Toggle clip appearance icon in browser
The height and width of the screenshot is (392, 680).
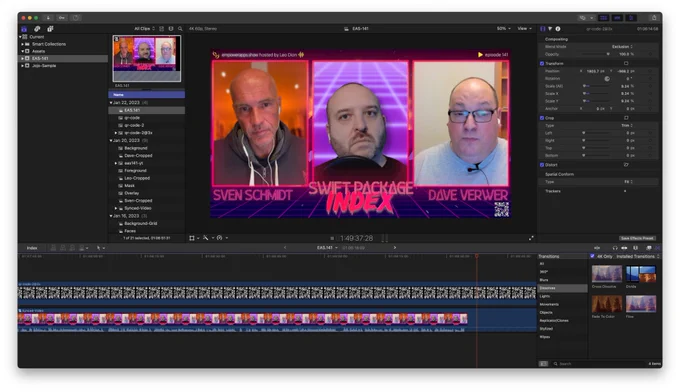[161, 29]
